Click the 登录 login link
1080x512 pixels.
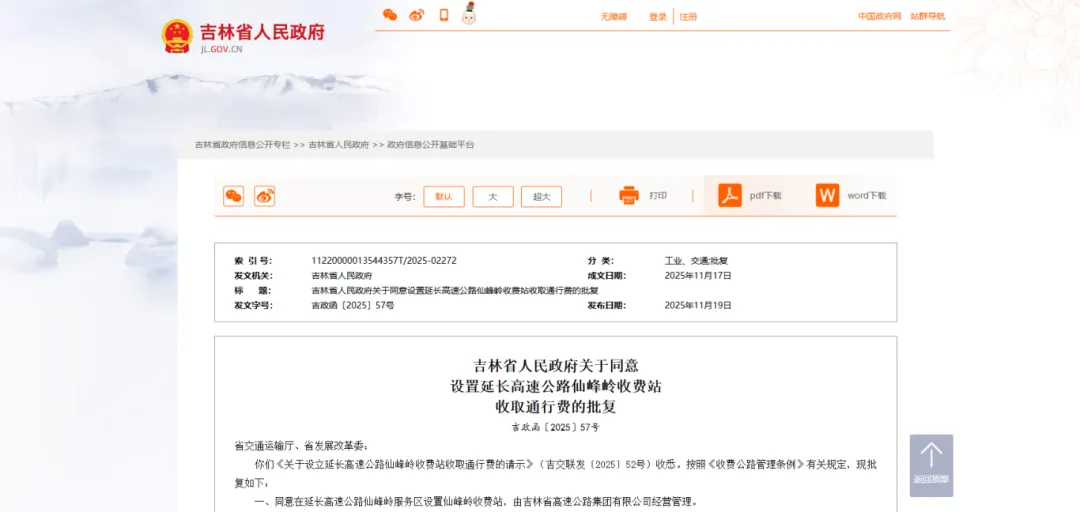point(657,17)
